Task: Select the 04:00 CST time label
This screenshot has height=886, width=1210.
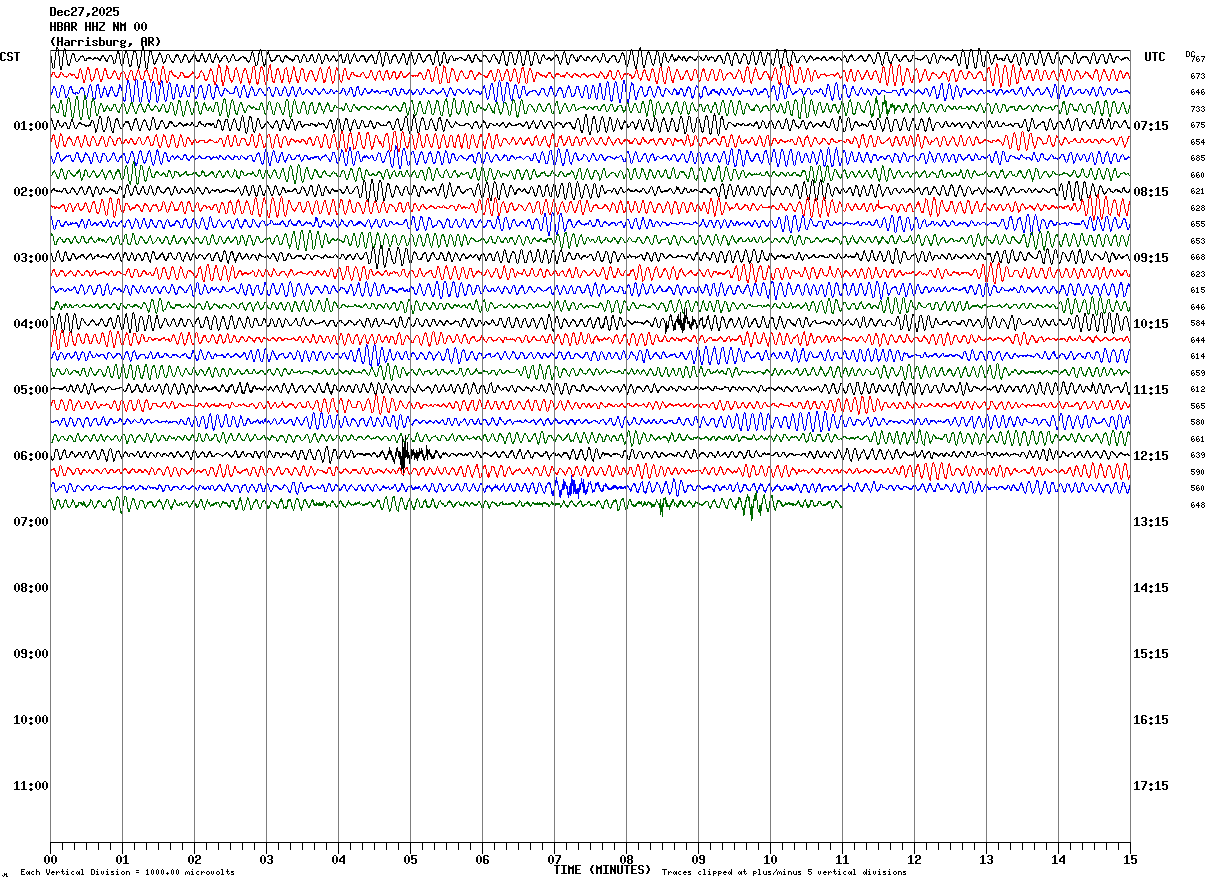Action: (x=31, y=324)
